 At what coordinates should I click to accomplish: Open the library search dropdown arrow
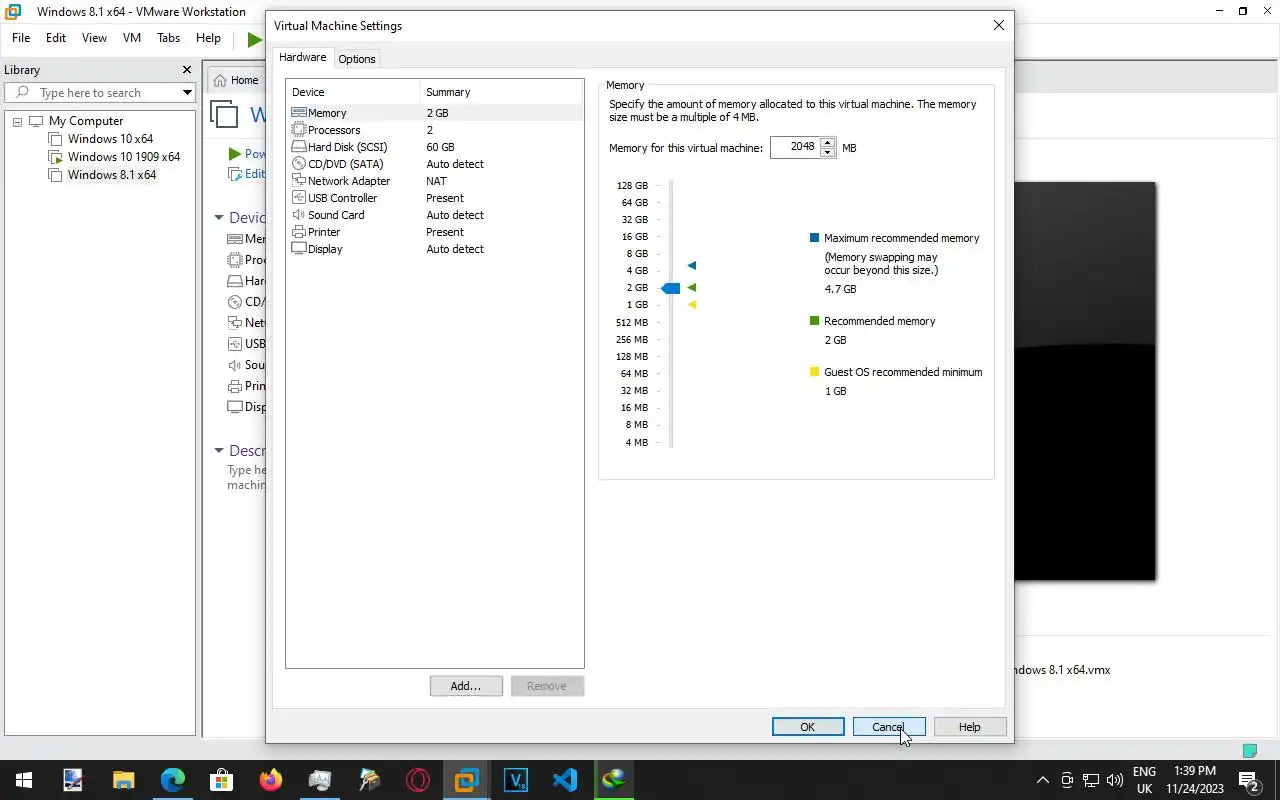click(187, 93)
